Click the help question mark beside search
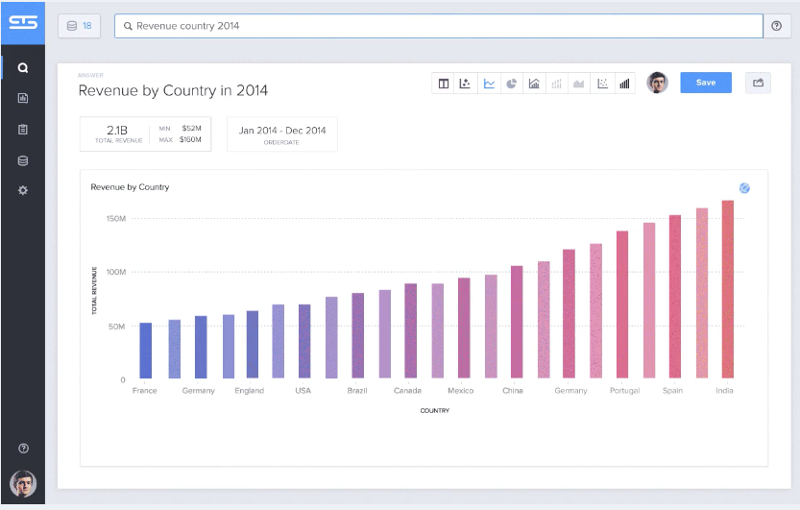Screen dimensions: 800x510 777,26
